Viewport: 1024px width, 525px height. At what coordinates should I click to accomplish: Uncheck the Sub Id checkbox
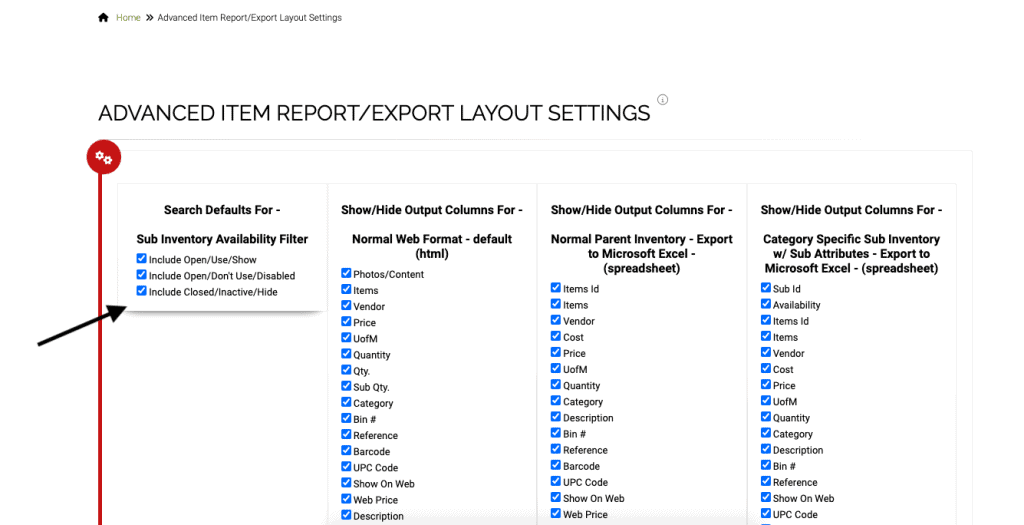tap(766, 287)
